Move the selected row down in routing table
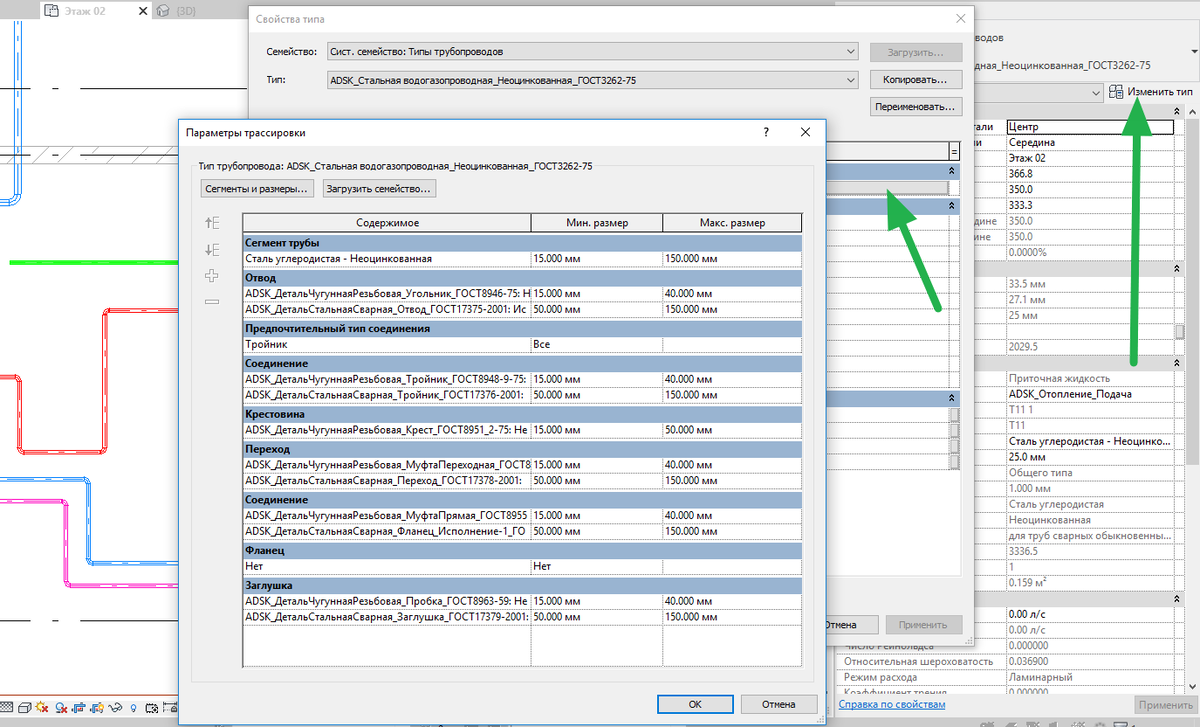 [211, 250]
